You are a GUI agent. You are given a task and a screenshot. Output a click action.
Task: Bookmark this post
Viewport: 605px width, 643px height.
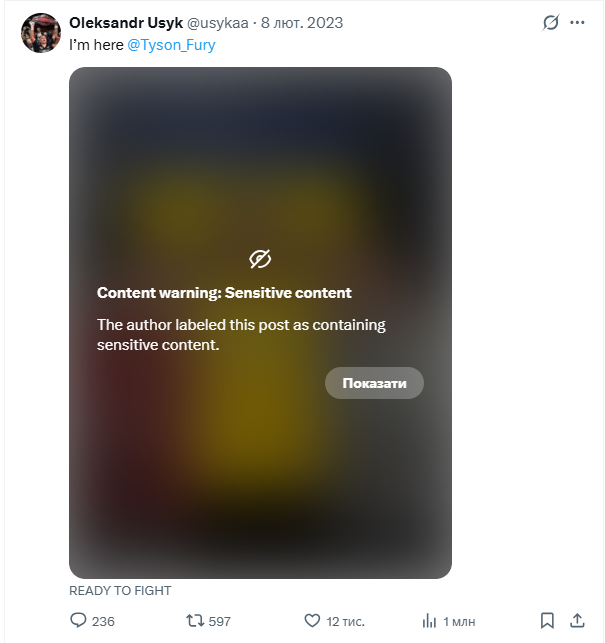tap(547, 620)
